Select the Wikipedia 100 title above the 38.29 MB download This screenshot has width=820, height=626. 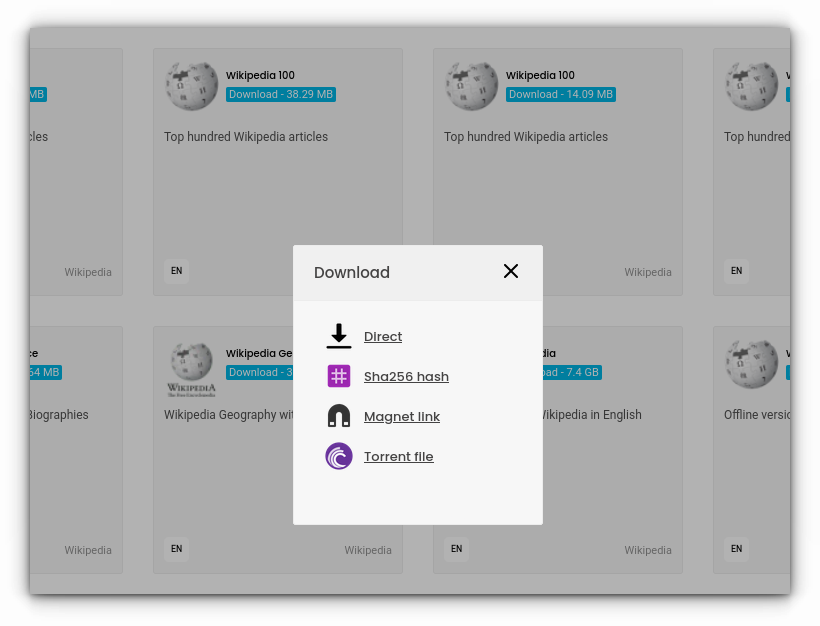click(x=260, y=75)
